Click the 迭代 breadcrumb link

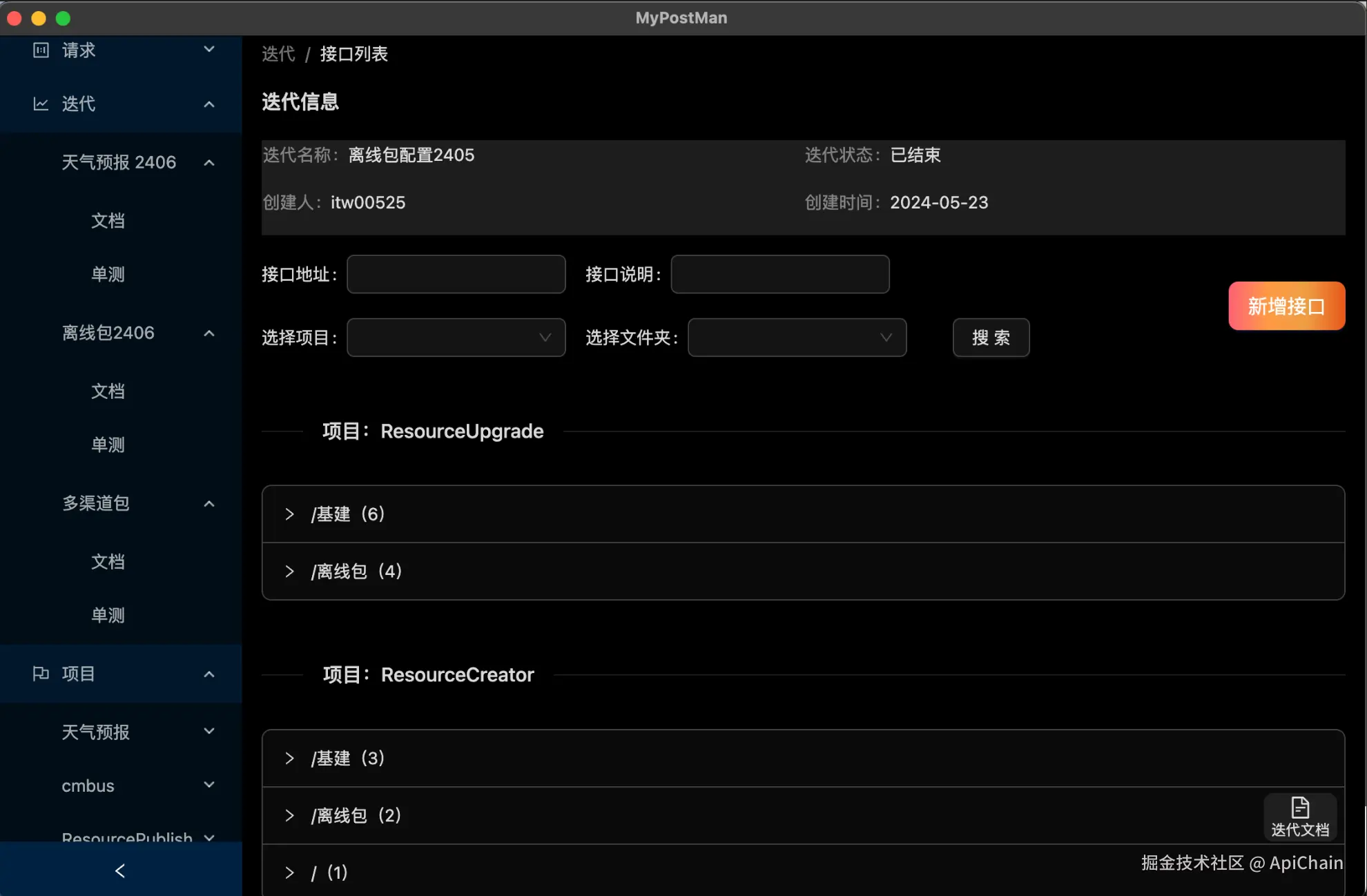point(278,54)
